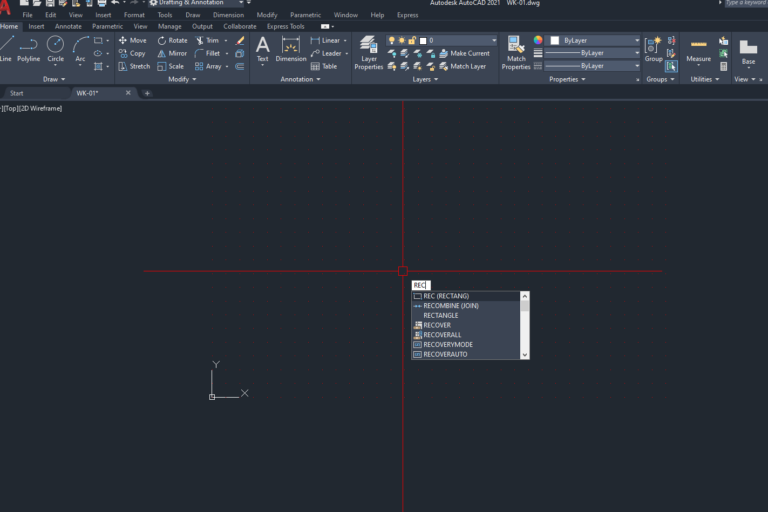This screenshot has height=512, width=768.
Task: Click the Move tool in Modify panel
Action: click(x=133, y=40)
